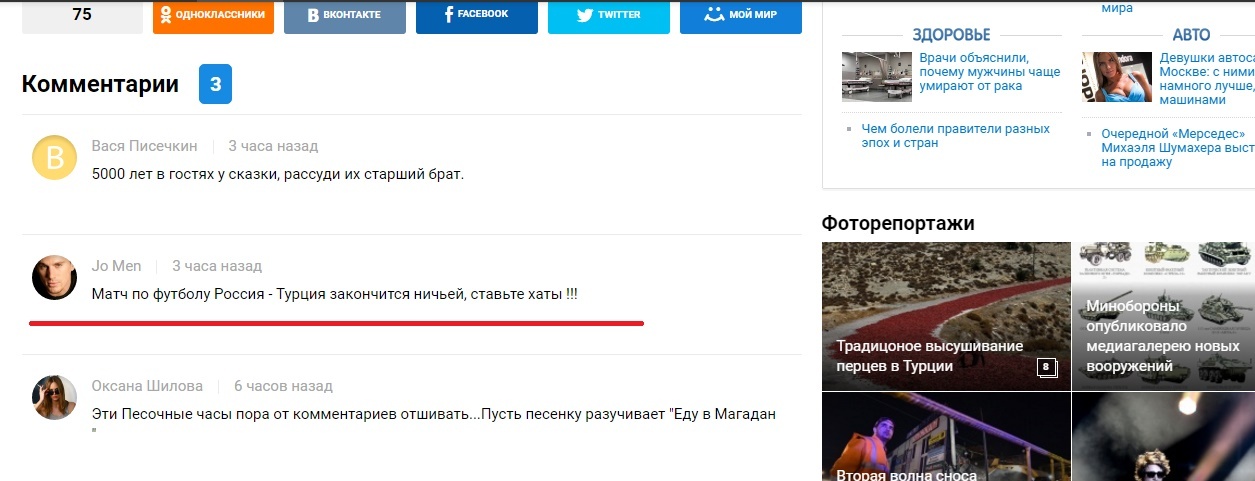Image resolution: width=1255 pixels, height=481 pixels.
Task: Share the article on Facebook
Action: point(477,16)
